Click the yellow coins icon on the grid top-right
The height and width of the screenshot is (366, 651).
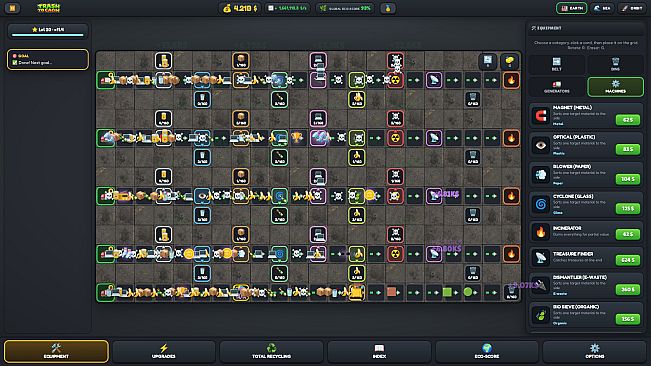coord(509,61)
